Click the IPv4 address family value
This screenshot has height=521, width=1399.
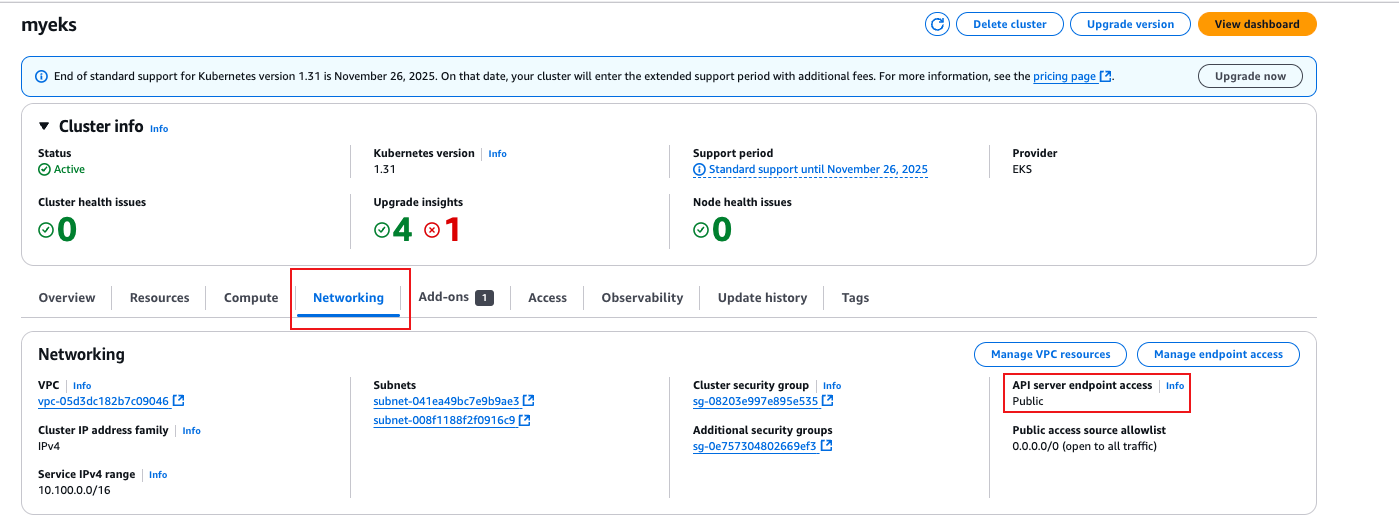[x=50, y=446]
